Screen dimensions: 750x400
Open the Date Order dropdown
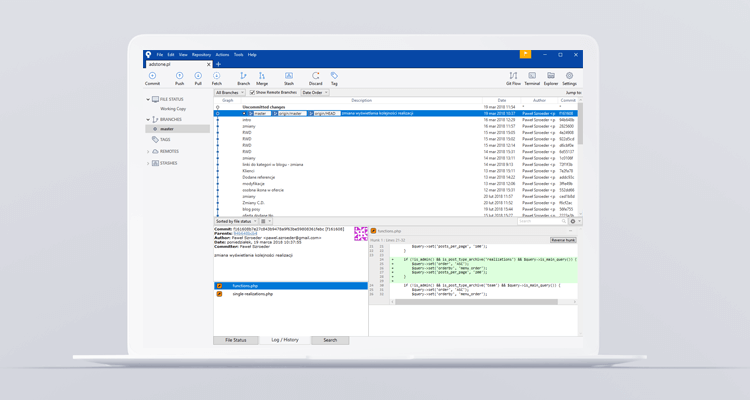(x=315, y=92)
